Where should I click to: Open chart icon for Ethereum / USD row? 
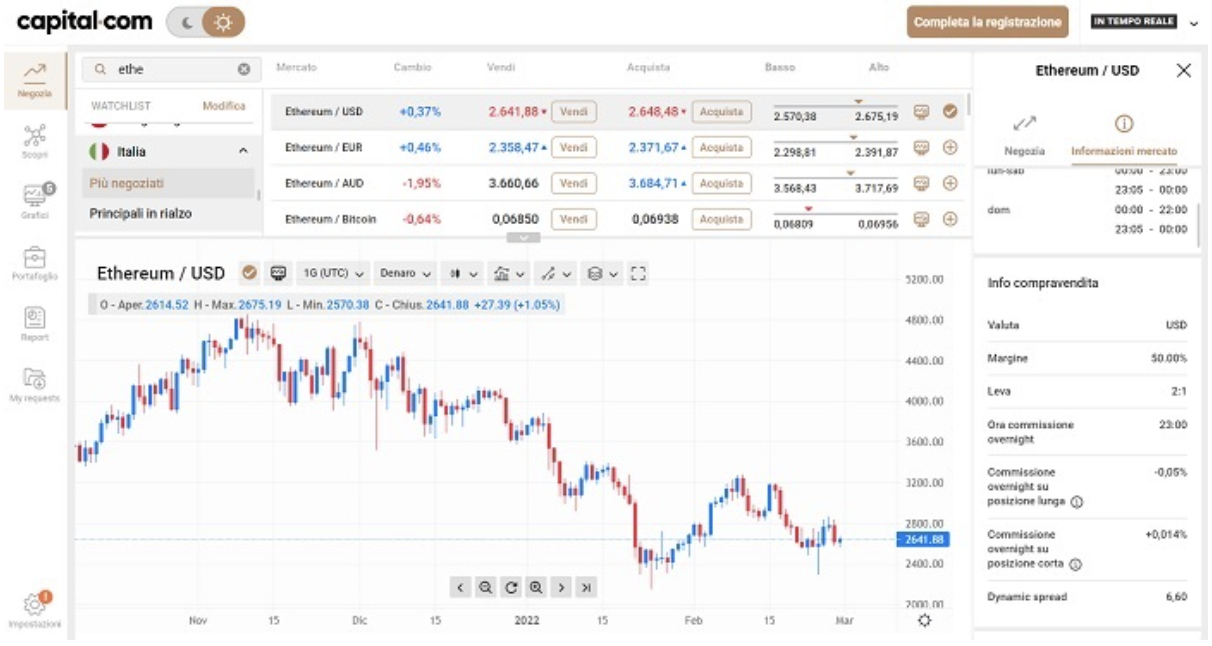click(921, 112)
